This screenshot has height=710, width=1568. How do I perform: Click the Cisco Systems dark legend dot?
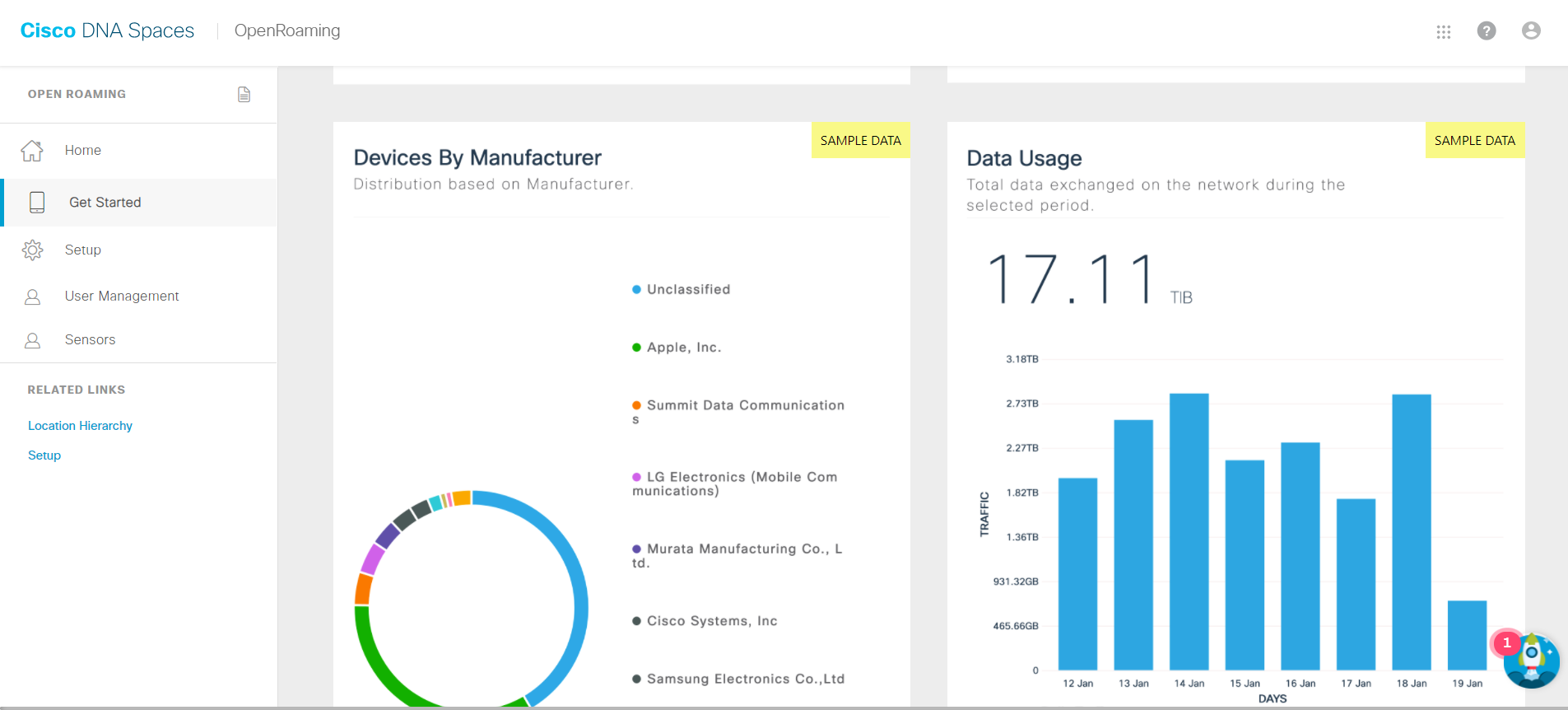tap(636, 621)
